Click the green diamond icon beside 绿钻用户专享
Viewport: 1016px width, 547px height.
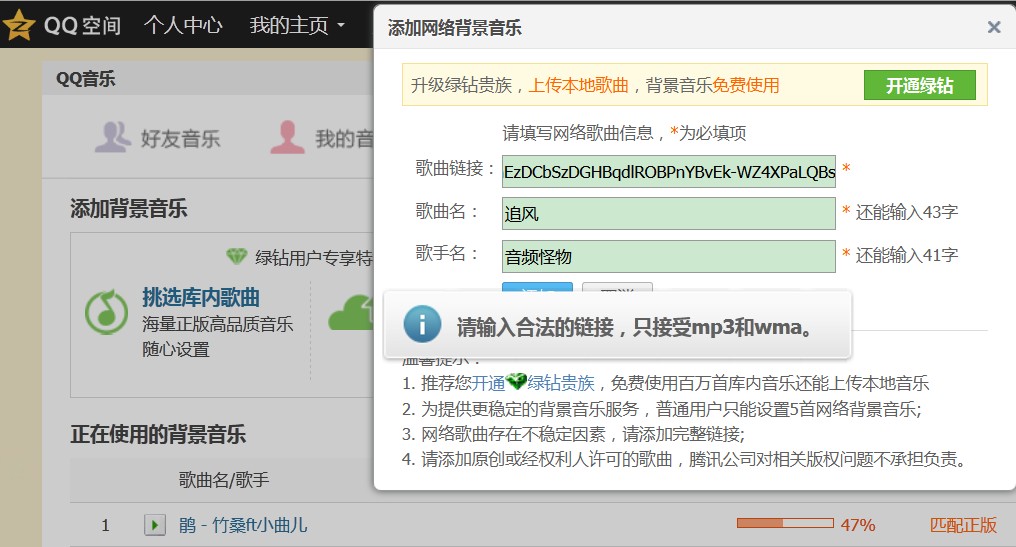[237, 257]
